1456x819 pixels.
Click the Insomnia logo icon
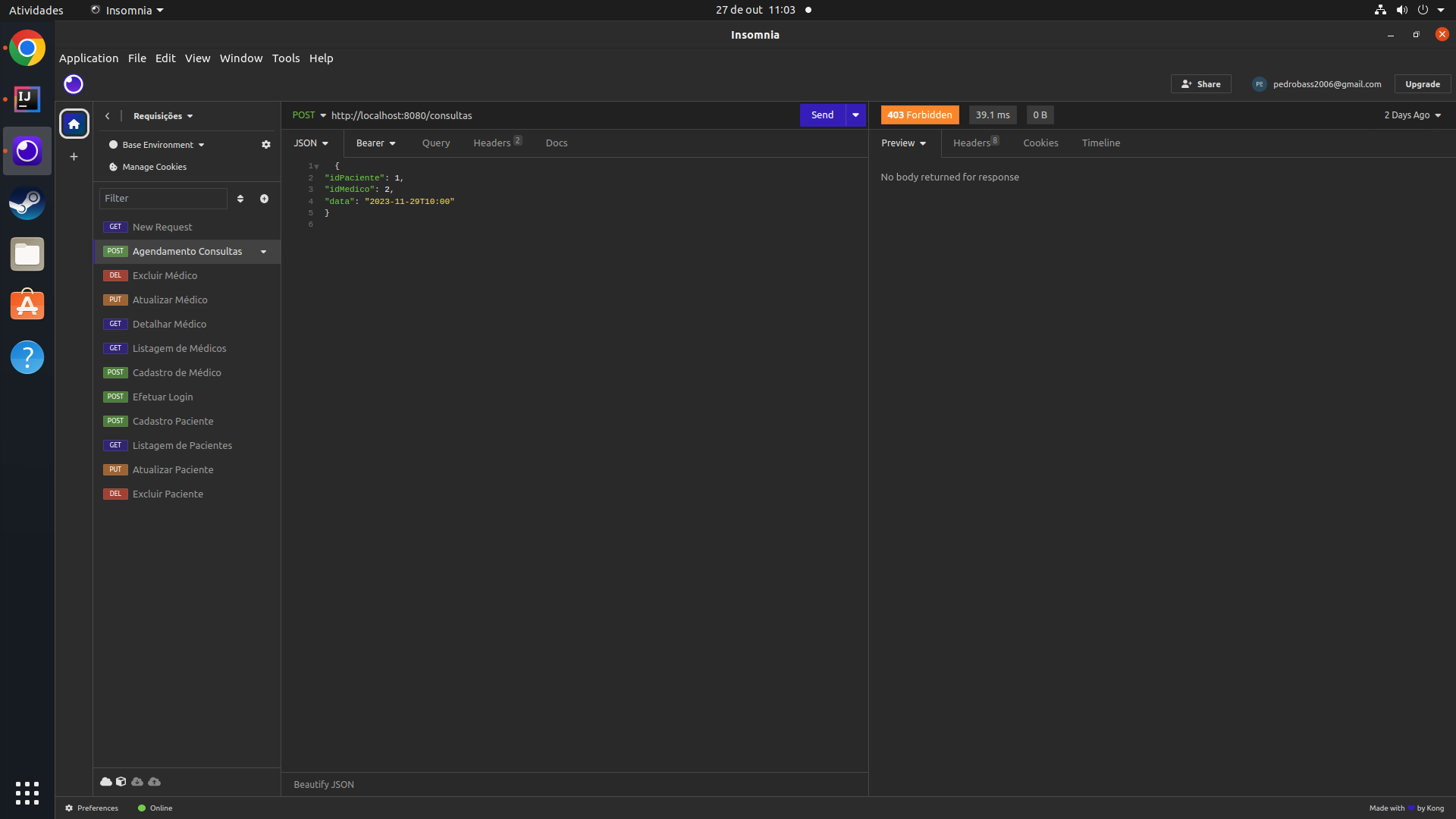(74, 84)
